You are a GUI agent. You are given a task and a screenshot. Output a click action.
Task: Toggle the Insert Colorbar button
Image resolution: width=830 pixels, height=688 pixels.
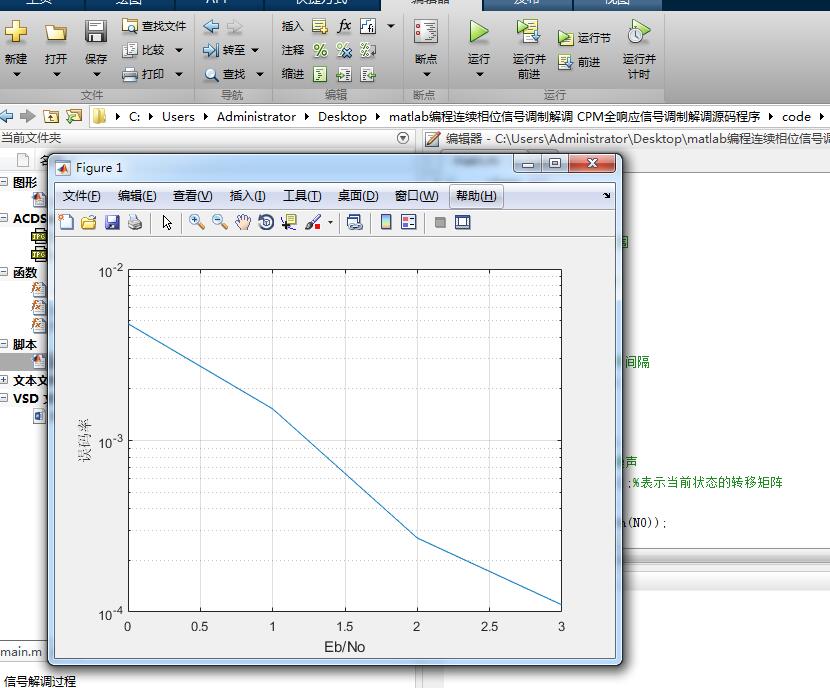[386, 222]
